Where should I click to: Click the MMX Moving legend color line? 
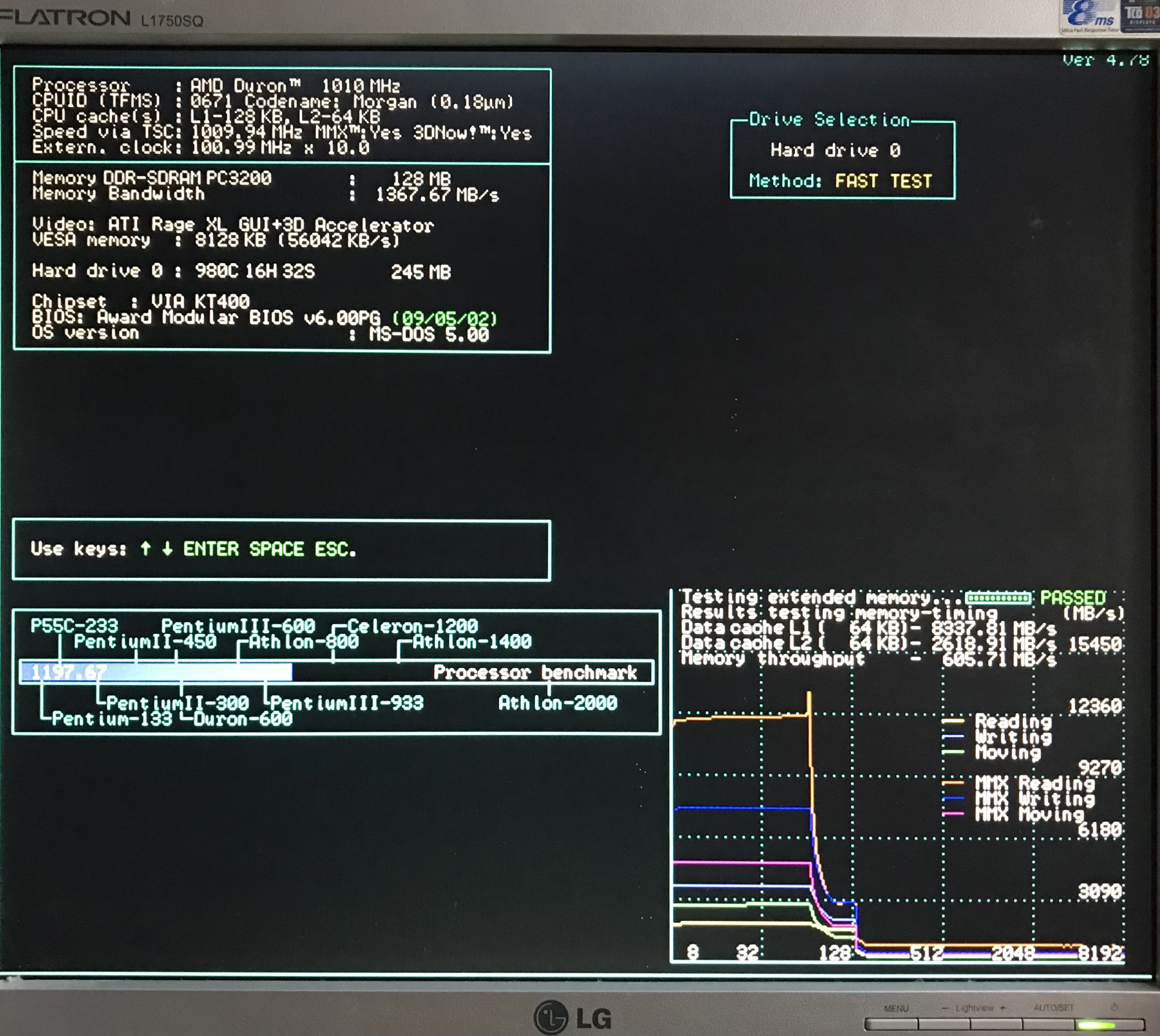[952, 814]
